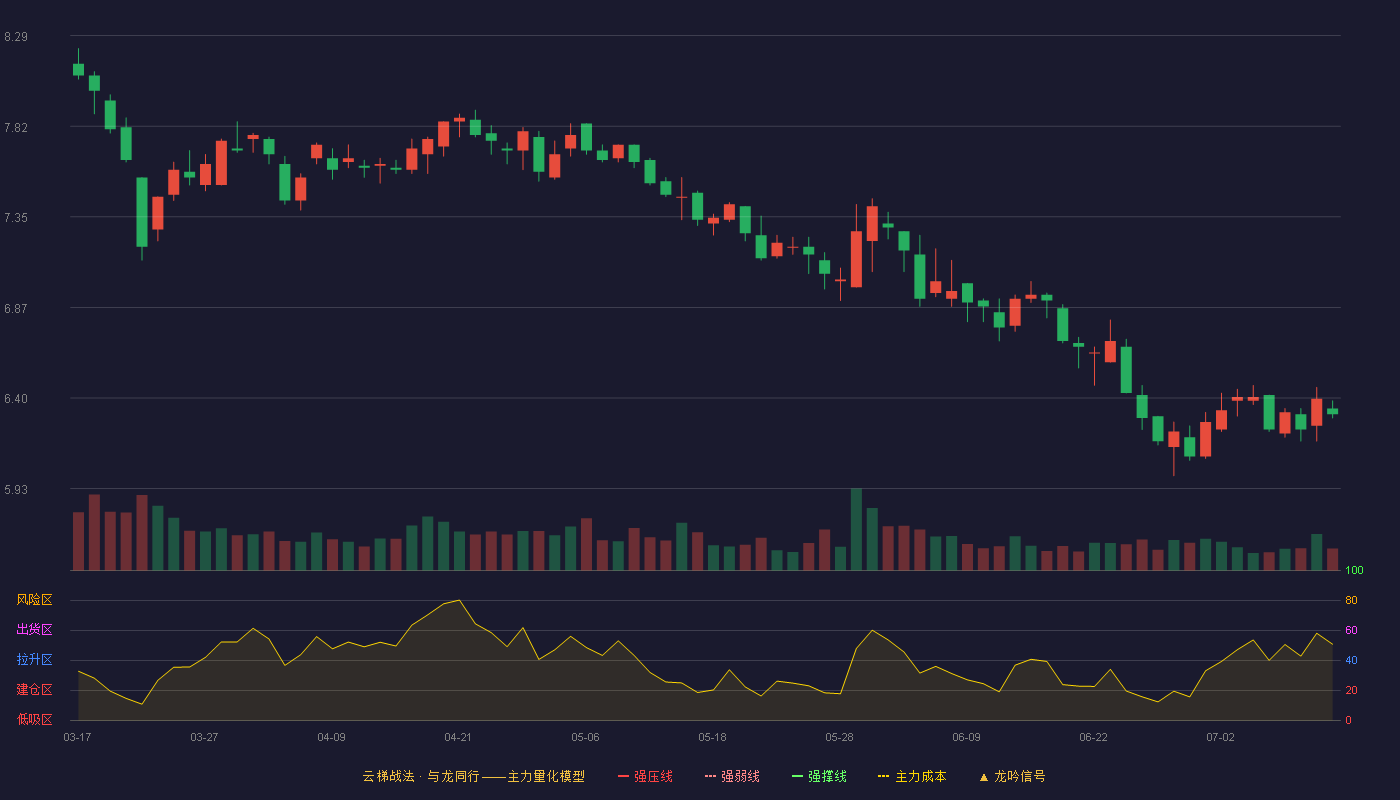Toggle the 强撑线 green legend item

(x=819, y=776)
